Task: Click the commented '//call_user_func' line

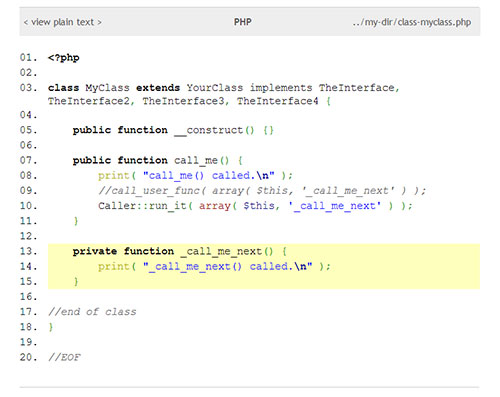Action: (x=262, y=191)
